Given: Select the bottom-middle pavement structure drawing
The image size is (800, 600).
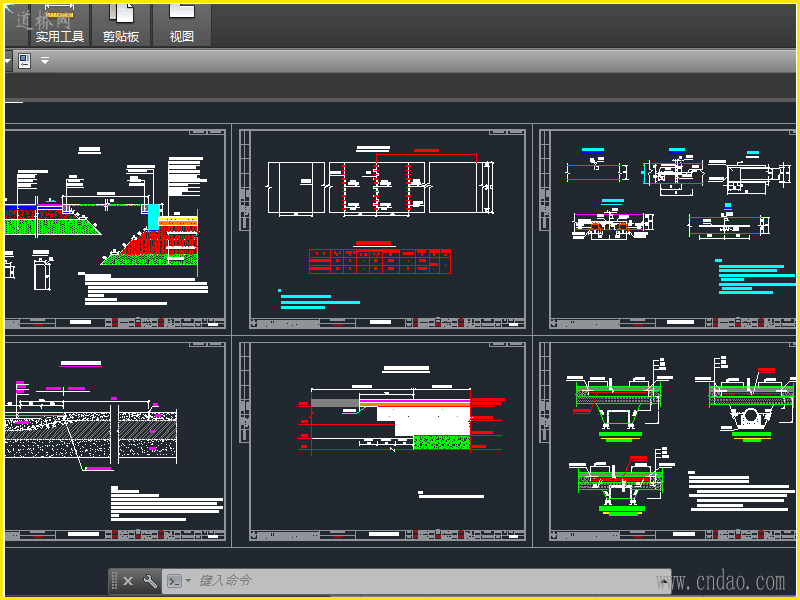Looking at the screenshot, I should point(401,420).
